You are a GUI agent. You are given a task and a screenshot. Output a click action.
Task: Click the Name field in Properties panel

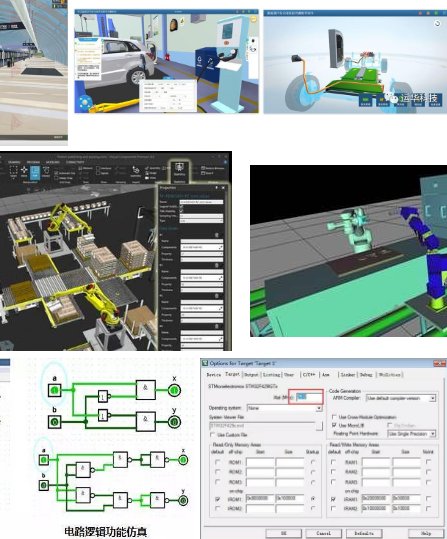click(201, 202)
